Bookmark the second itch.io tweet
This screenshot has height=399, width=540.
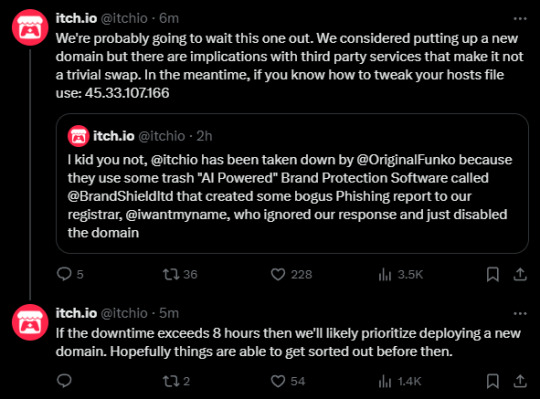[x=492, y=381]
